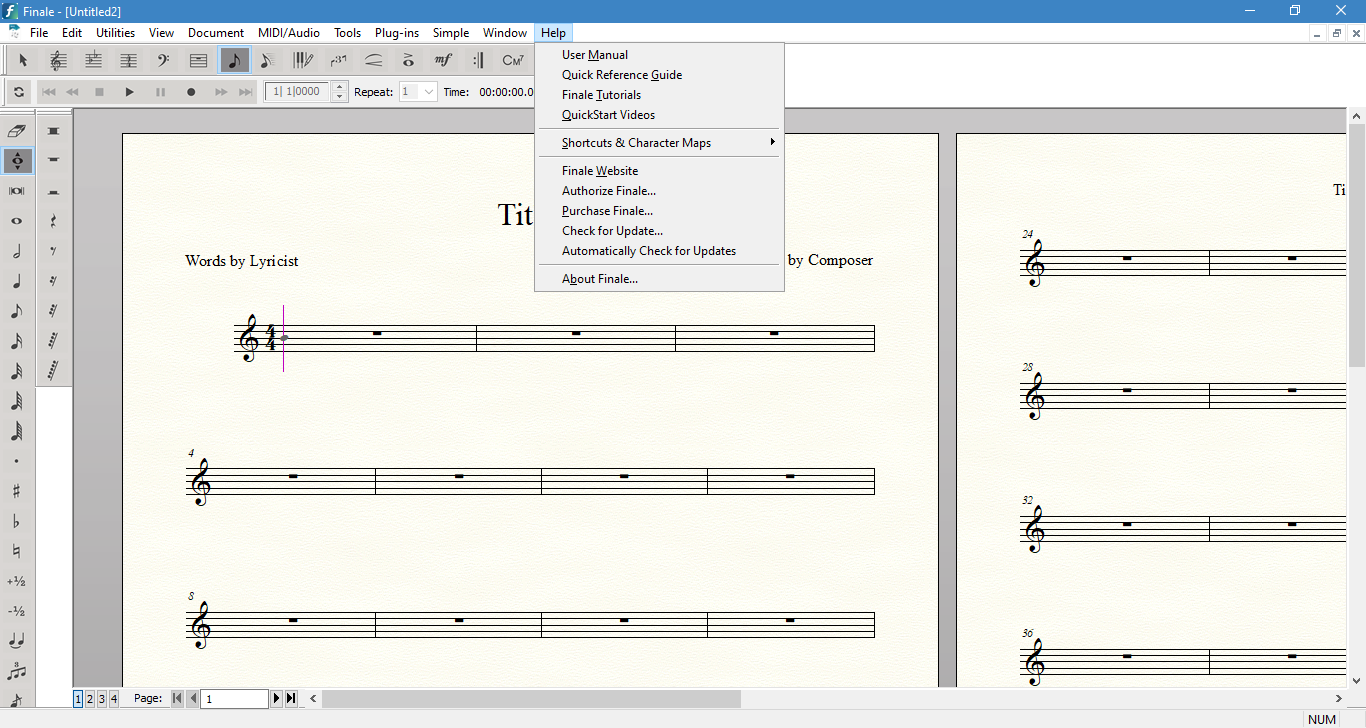The width and height of the screenshot is (1366, 728).
Task: Select the HyperScribe piano-keys tool
Action: (303, 60)
